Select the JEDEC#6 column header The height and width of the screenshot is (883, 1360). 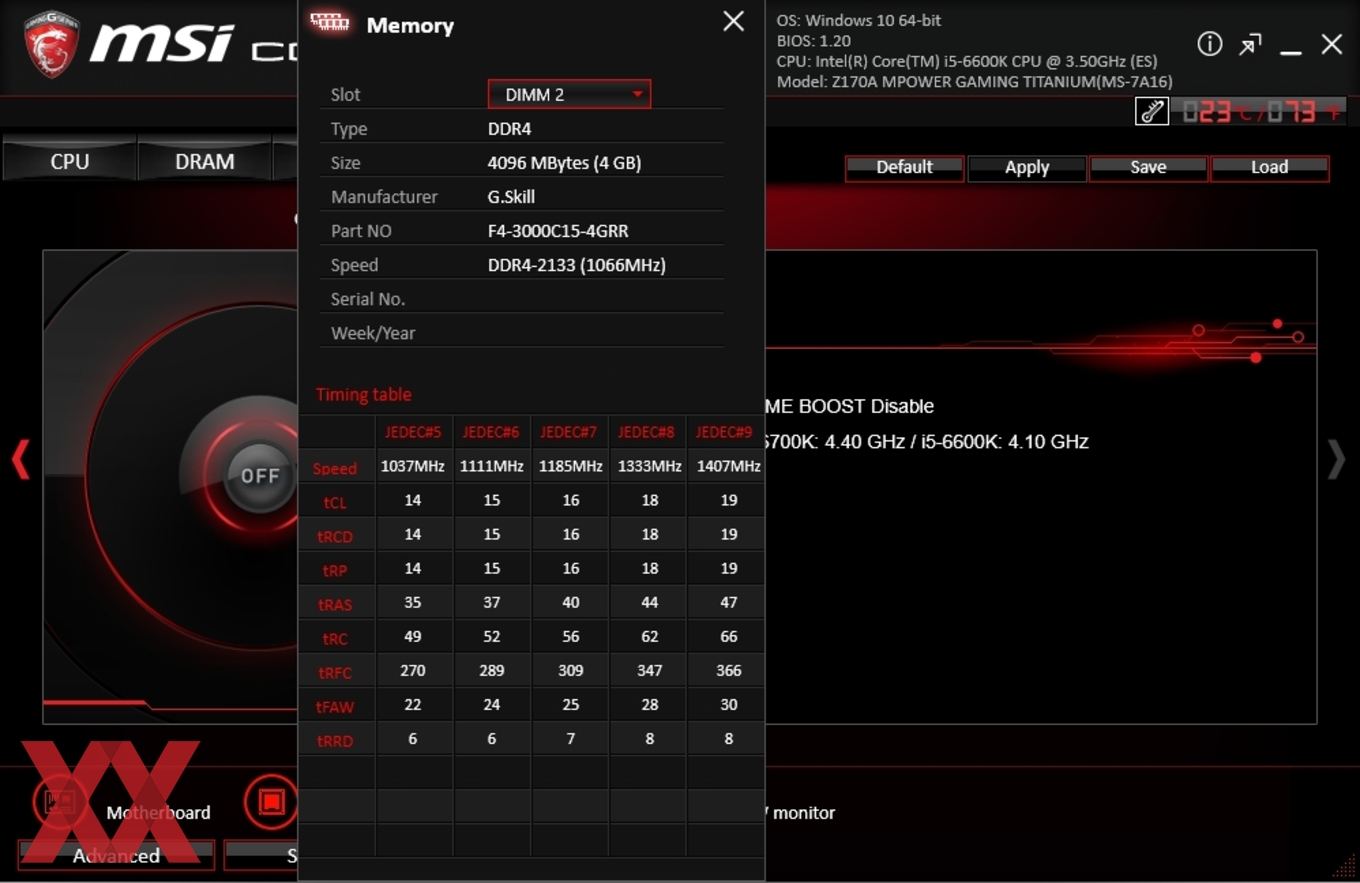pyautogui.click(x=491, y=432)
